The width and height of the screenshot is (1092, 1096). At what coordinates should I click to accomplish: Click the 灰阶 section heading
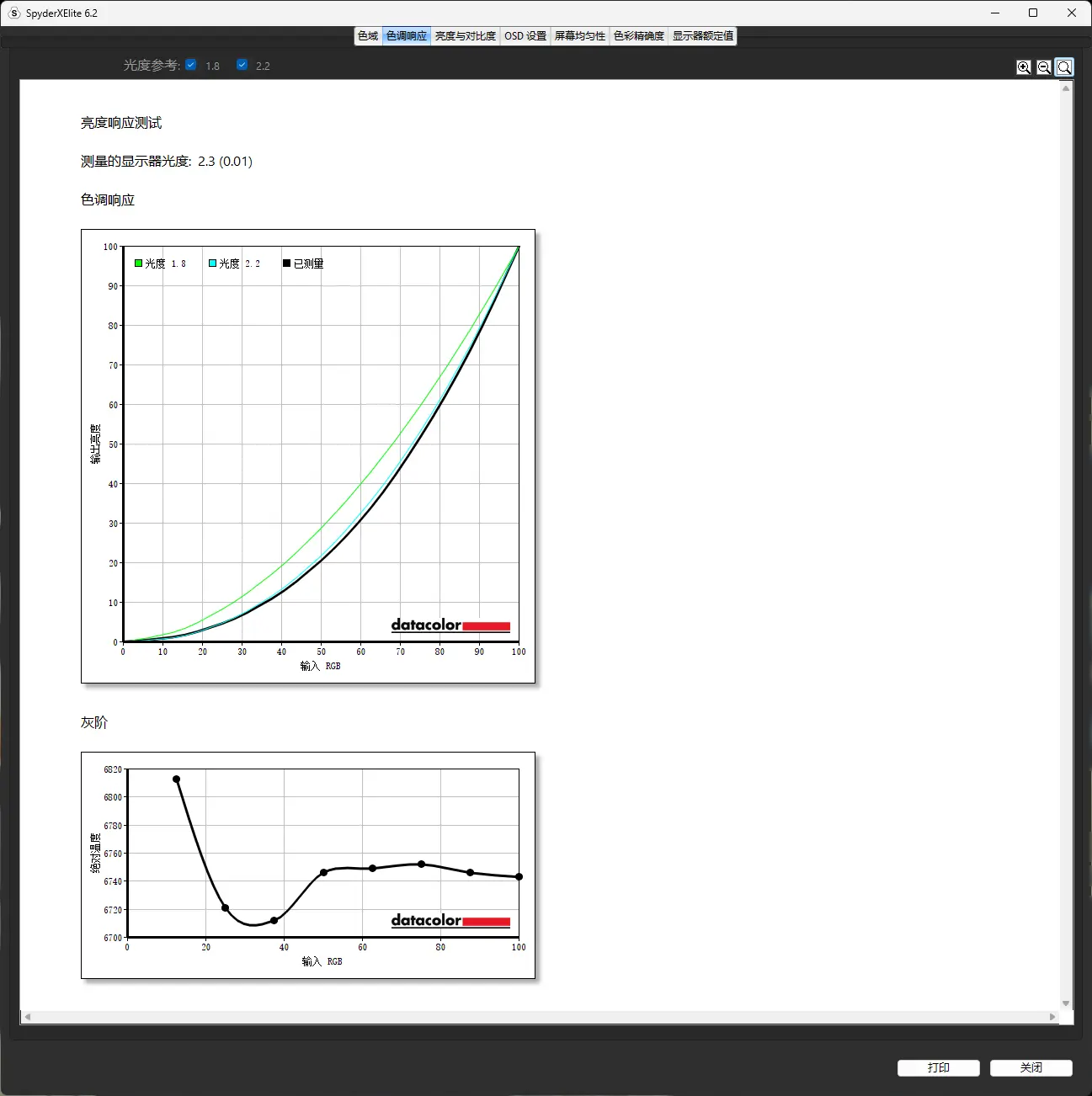[x=94, y=722]
